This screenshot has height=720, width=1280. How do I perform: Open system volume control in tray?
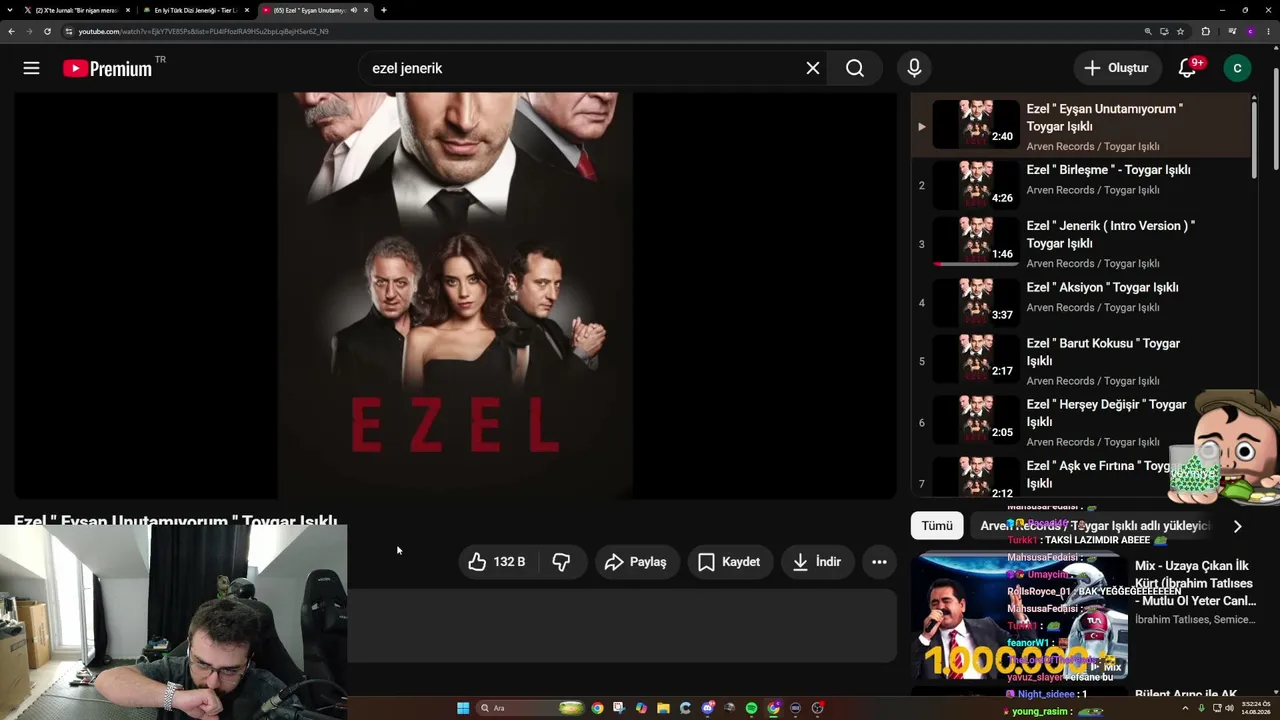pyautogui.click(x=1229, y=708)
